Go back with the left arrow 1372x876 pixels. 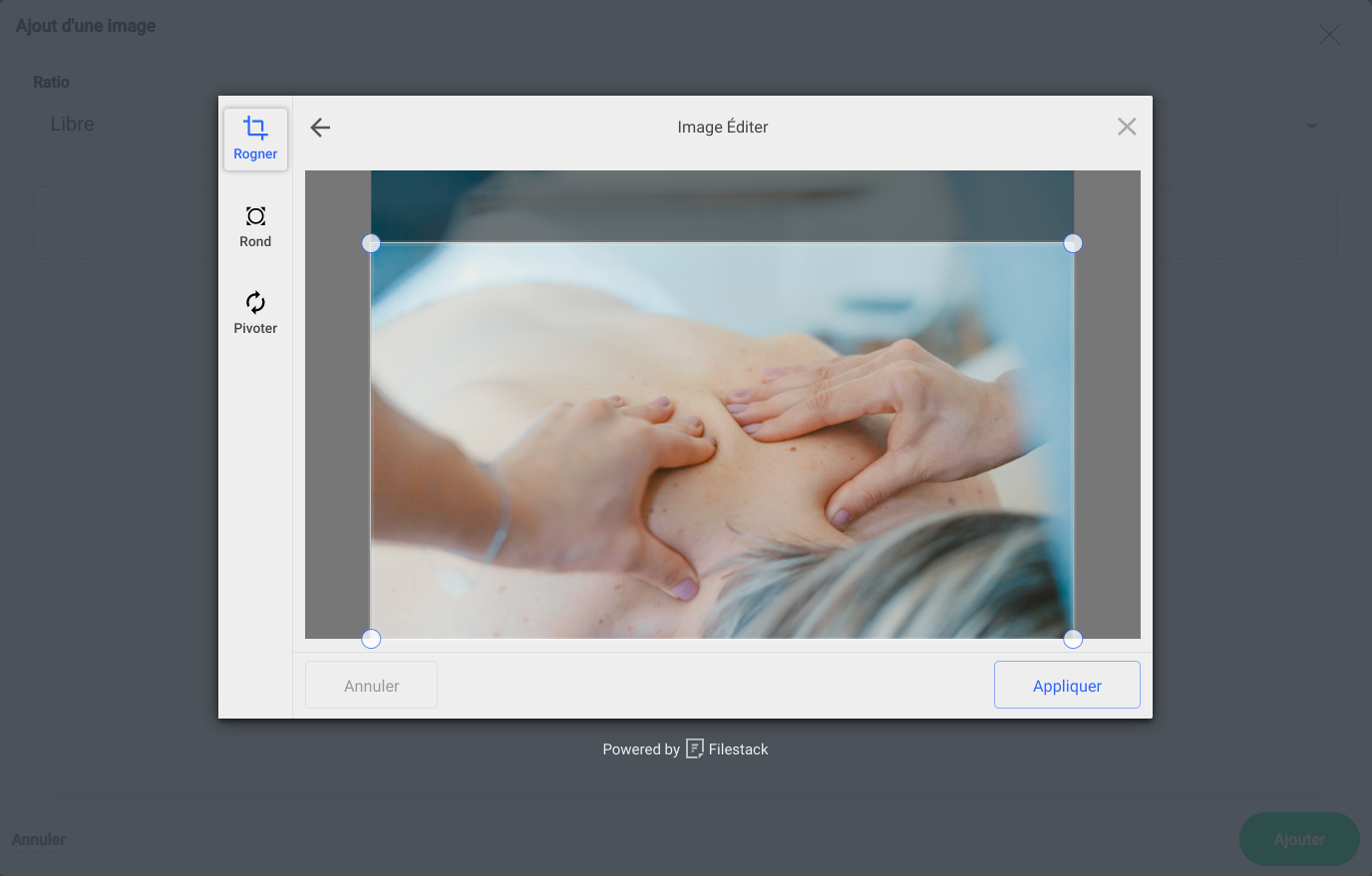320,128
